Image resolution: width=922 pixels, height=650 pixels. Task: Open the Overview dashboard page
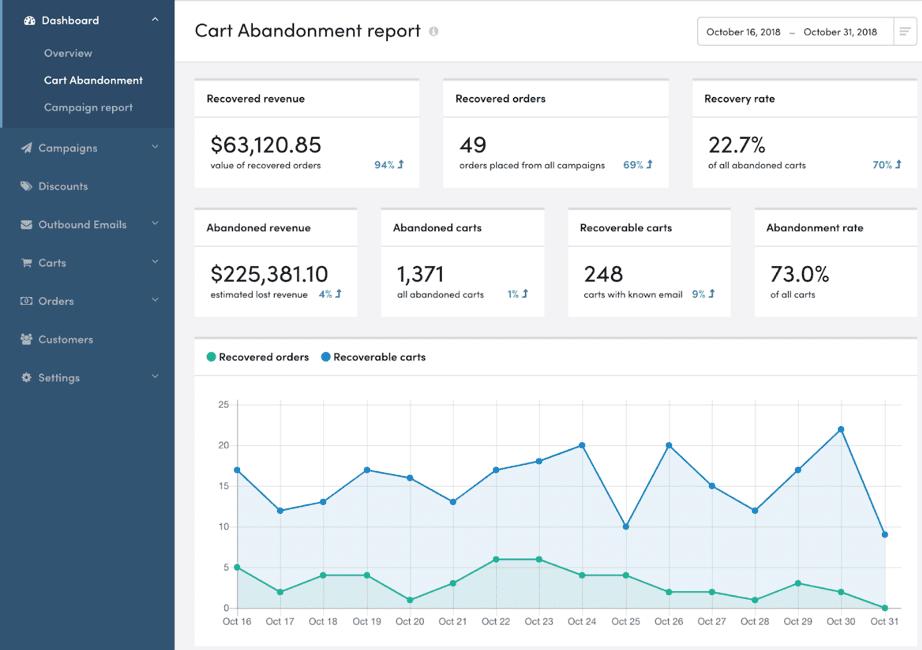tap(68, 53)
